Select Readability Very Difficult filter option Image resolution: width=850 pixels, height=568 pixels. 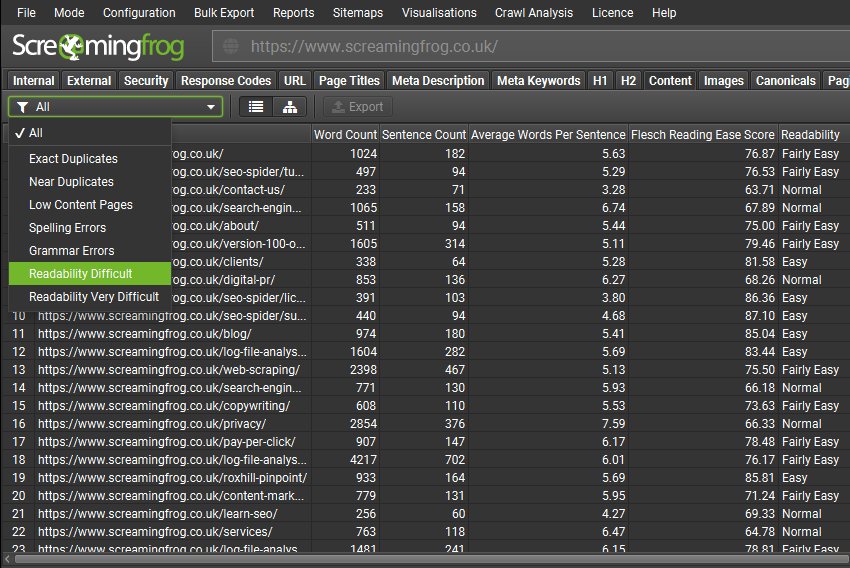click(x=90, y=297)
